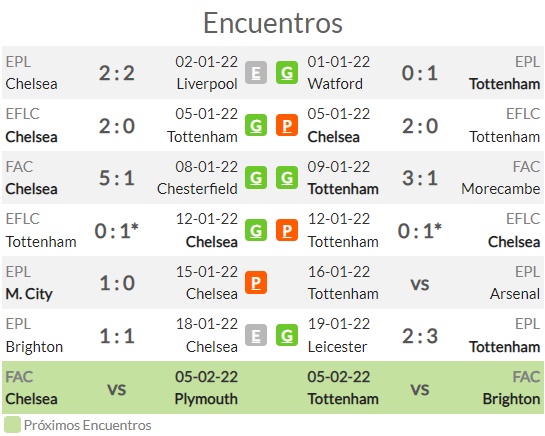Viewport: 545px width, 436px height.
Task: Select the 2:3 Leicester-Tottenham score
Action: (420, 336)
